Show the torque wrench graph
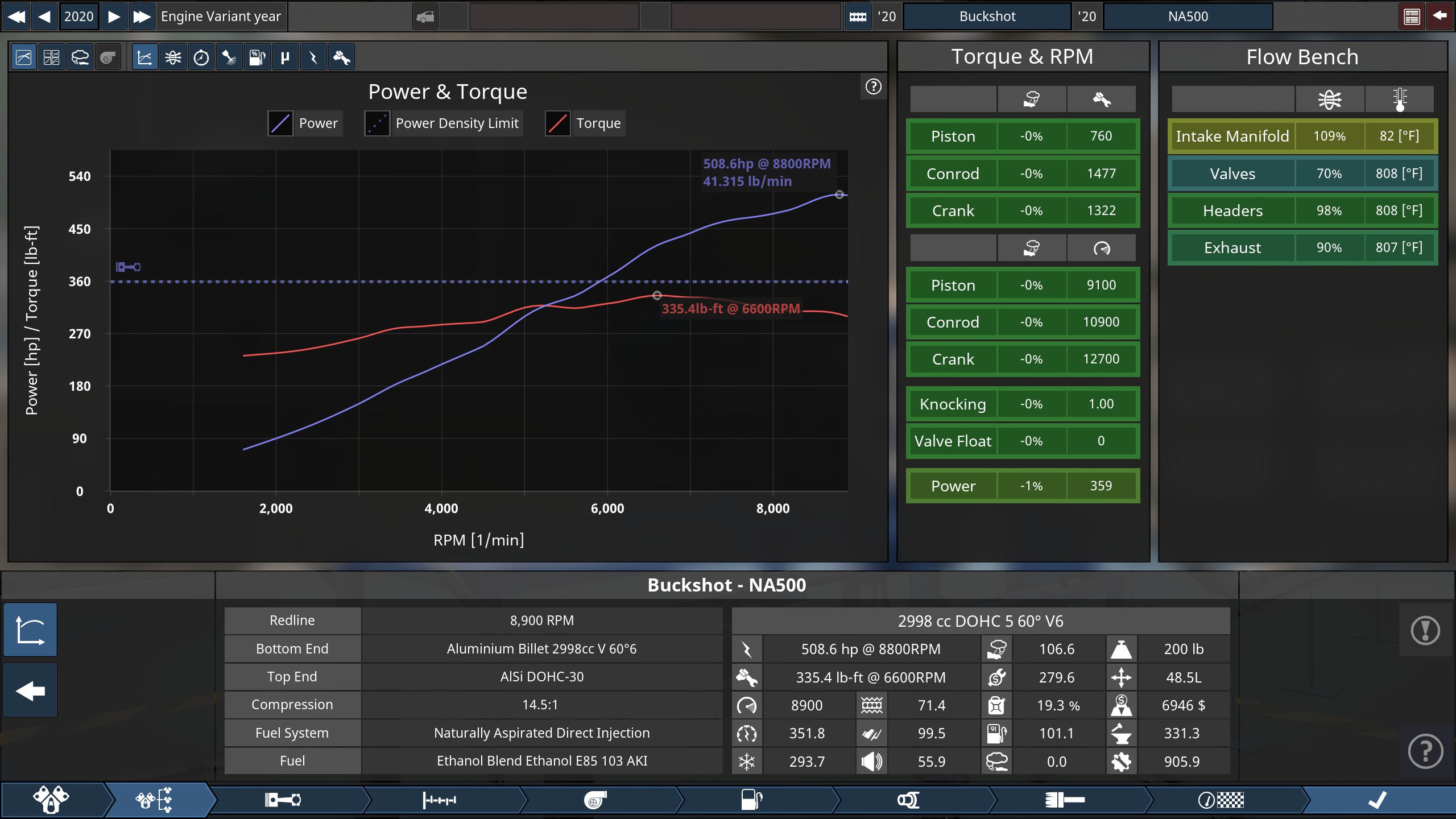 tap(341, 57)
